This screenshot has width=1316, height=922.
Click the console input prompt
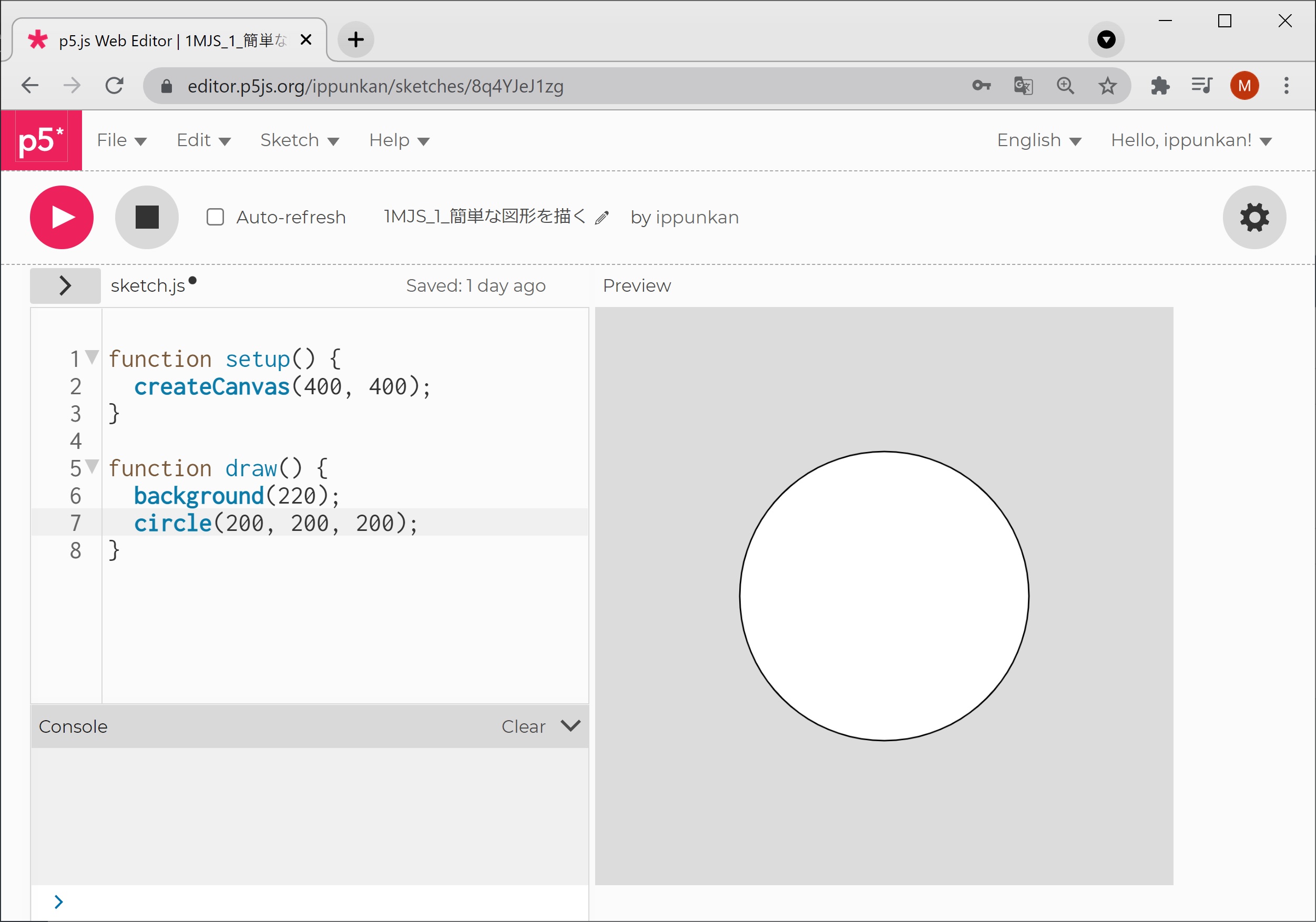pyautogui.click(x=310, y=903)
